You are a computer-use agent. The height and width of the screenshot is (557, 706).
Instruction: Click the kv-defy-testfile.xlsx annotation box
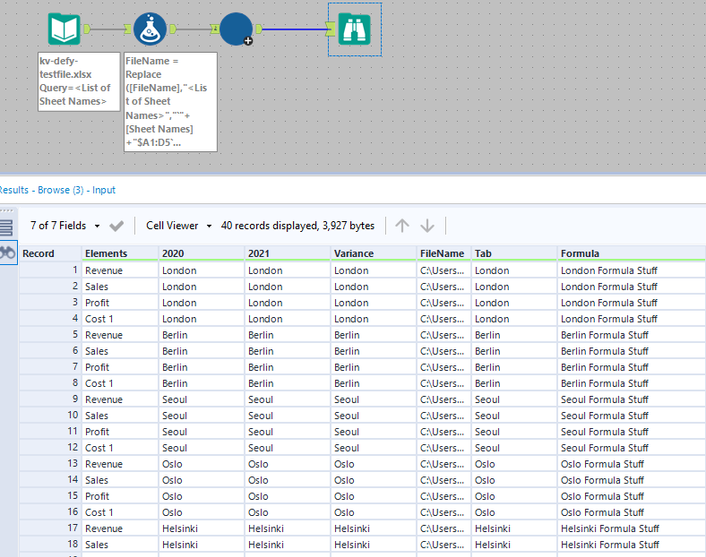[x=79, y=81]
